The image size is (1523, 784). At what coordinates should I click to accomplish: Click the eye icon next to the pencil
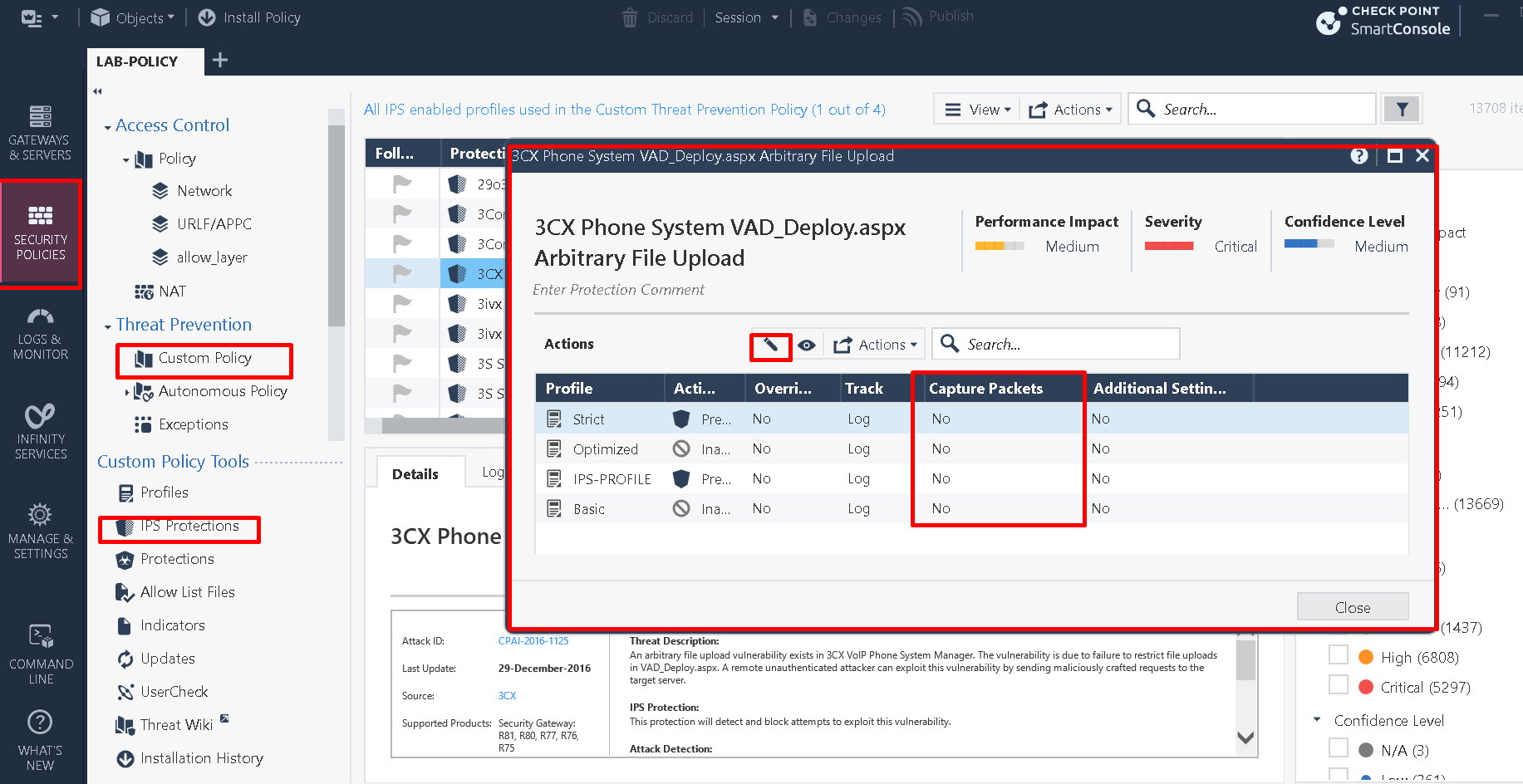(807, 345)
